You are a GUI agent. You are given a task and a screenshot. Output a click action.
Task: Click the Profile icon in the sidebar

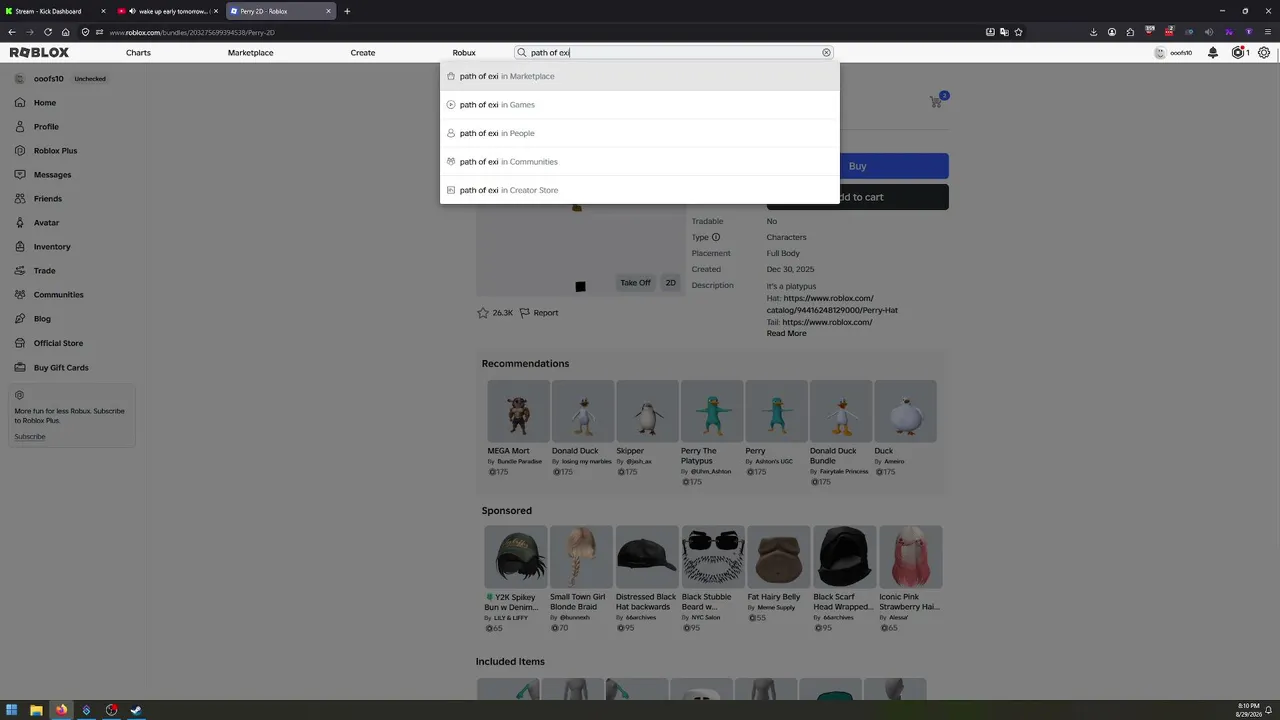coord(20,126)
